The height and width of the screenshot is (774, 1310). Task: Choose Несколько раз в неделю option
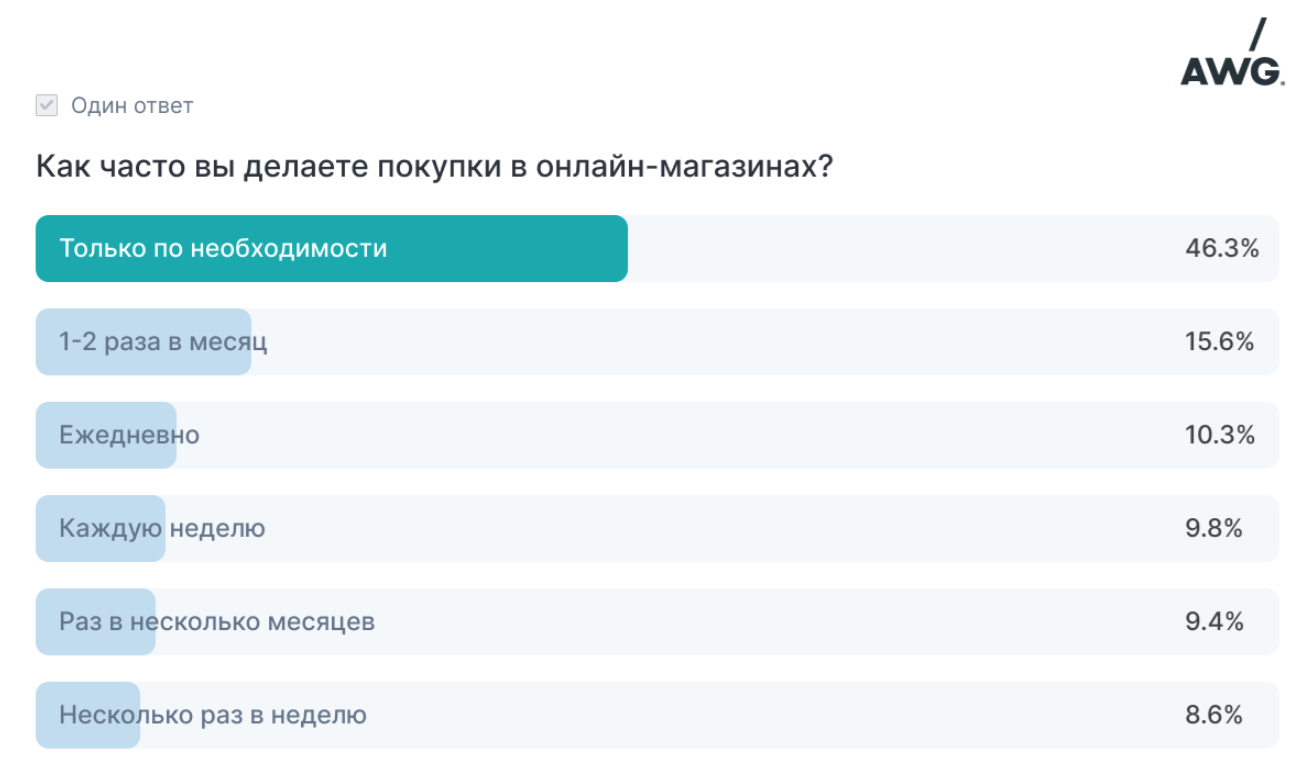[x=657, y=715]
